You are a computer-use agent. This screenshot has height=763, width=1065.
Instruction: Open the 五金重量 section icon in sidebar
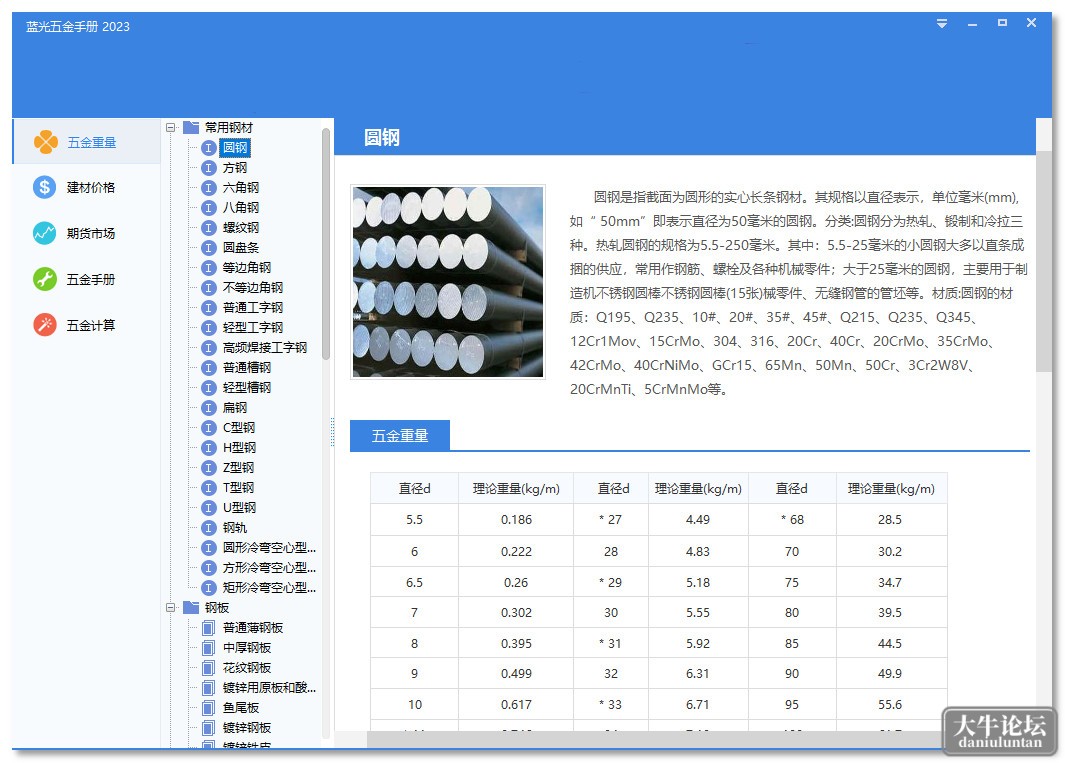tap(46, 142)
